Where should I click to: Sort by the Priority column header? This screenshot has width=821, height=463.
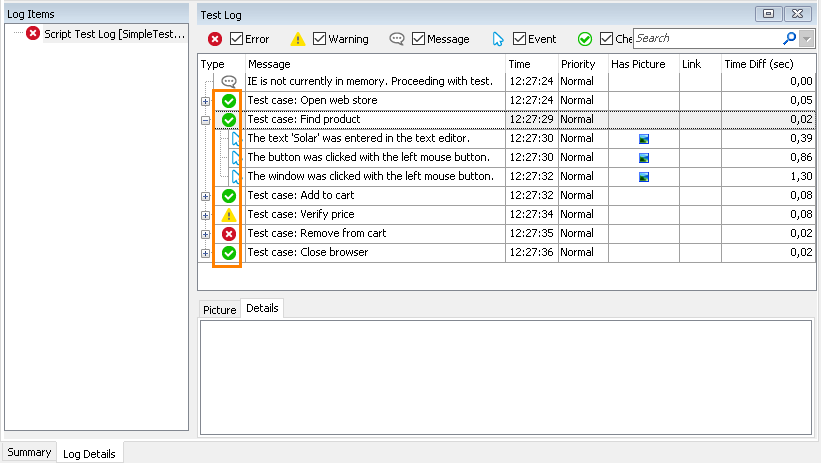click(x=579, y=64)
